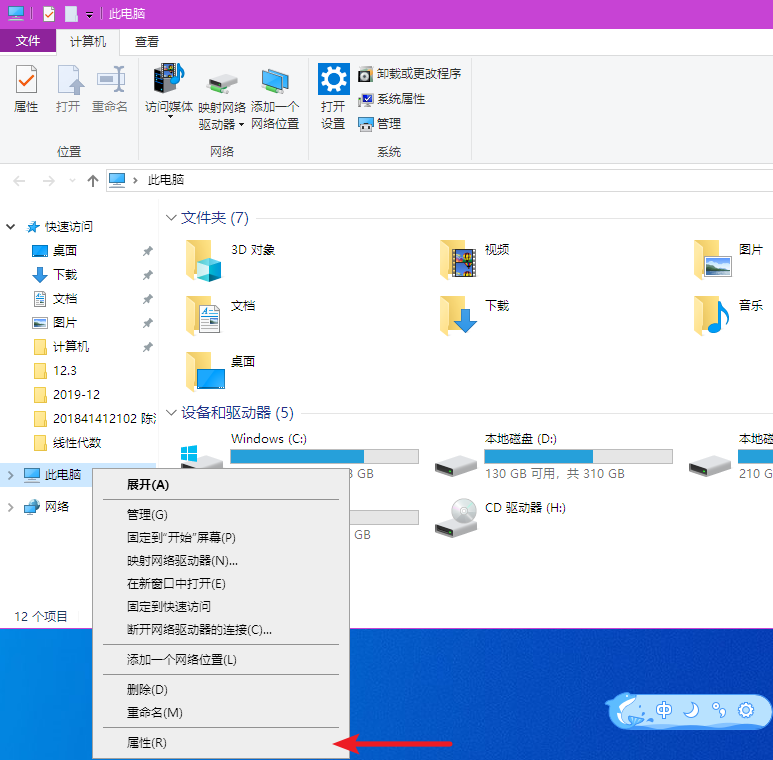Collapse the Quick access (快速访问) tree node
Image resolution: width=773 pixels, height=760 pixels.
click(x=10, y=227)
